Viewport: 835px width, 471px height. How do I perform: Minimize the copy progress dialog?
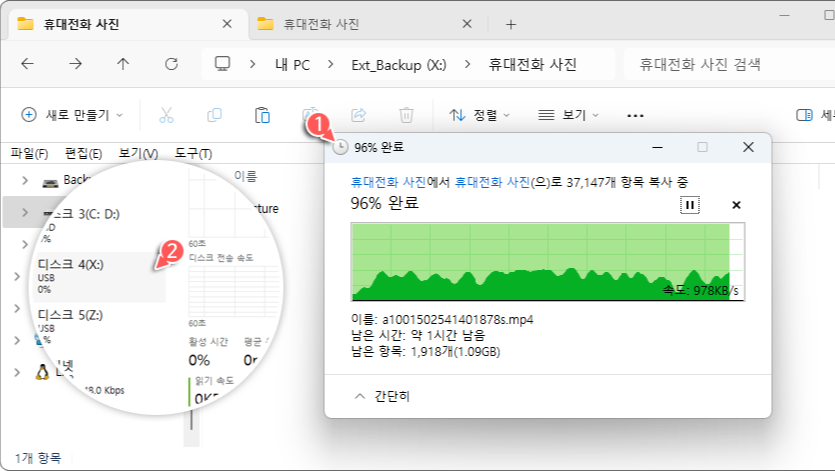click(658, 147)
